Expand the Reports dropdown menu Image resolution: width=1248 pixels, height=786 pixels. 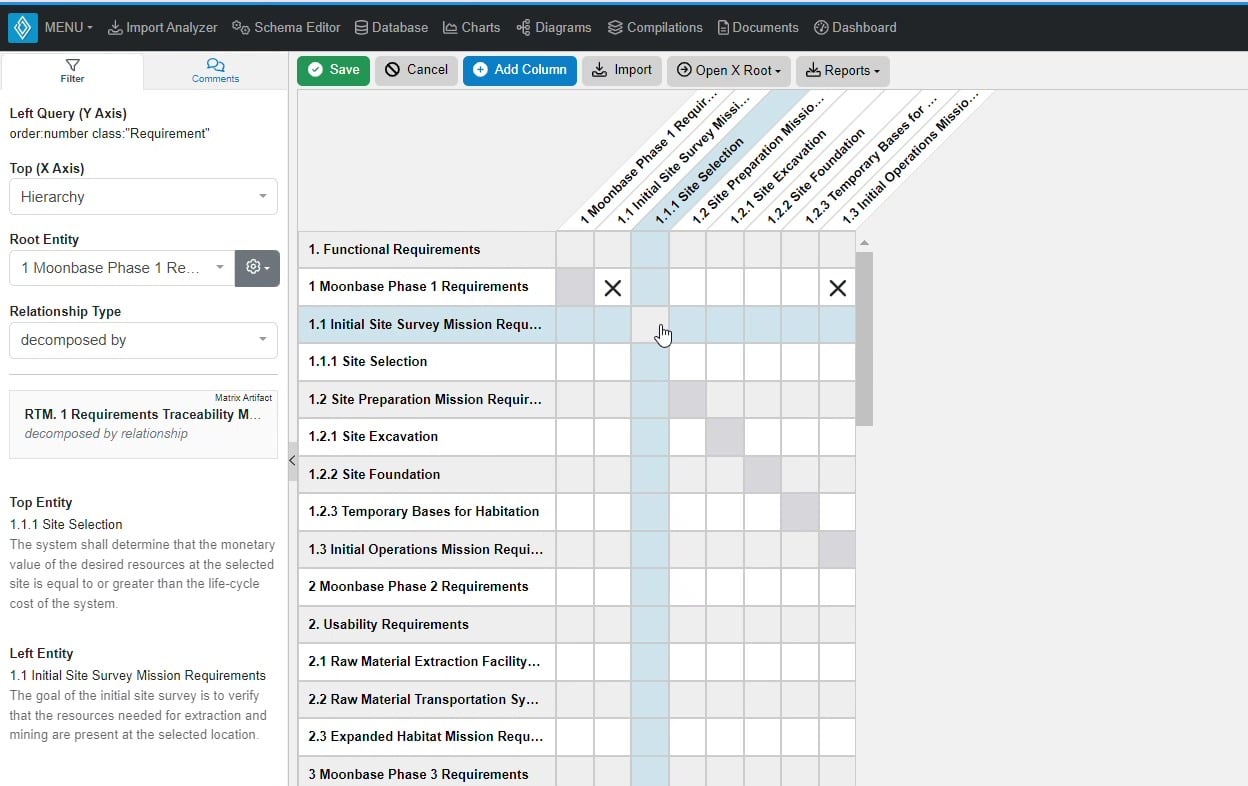(x=842, y=71)
